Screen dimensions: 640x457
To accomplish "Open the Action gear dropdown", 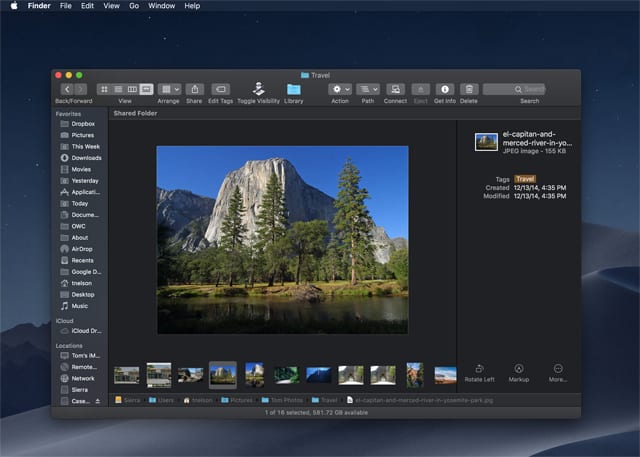I will [340, 89].
